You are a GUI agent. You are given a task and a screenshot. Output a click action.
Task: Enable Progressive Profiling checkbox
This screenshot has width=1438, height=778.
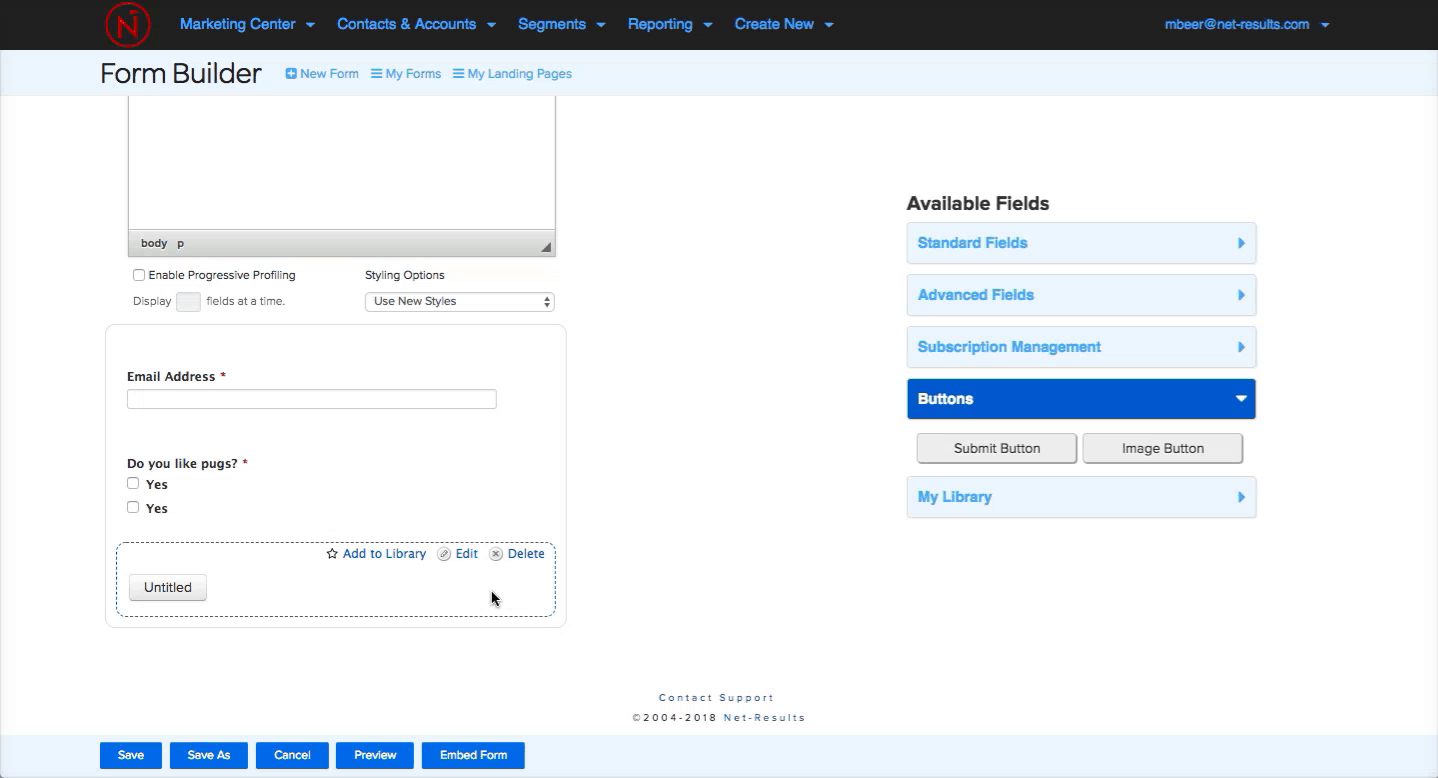(x=139, y=275)
